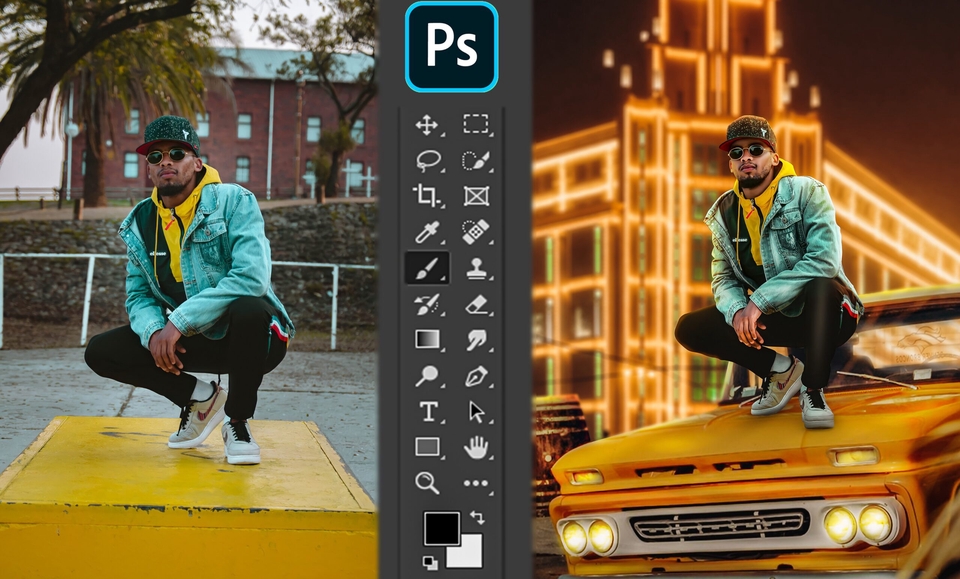
Task: Select the Rectangular Marquee tool
Action: pyautogui.click(x=476, y=124)
